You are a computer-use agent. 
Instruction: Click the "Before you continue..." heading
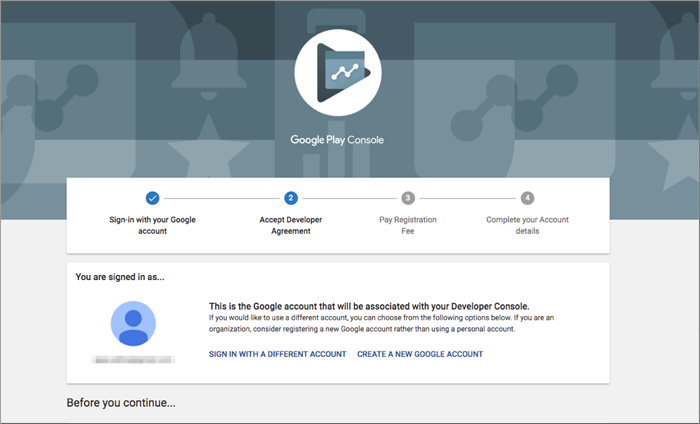pos(121,404)
